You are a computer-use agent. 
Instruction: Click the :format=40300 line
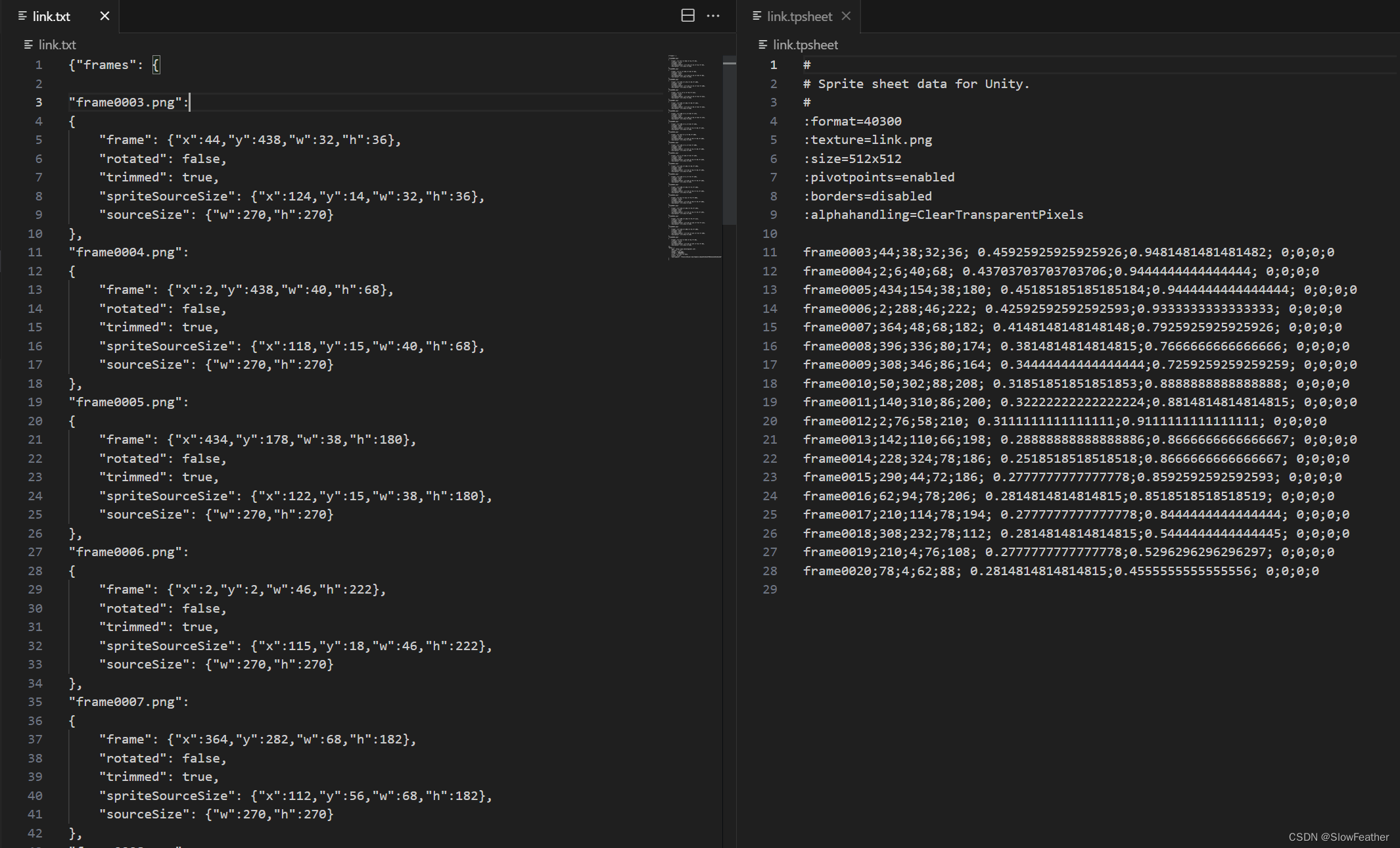[x=852, y=121]
